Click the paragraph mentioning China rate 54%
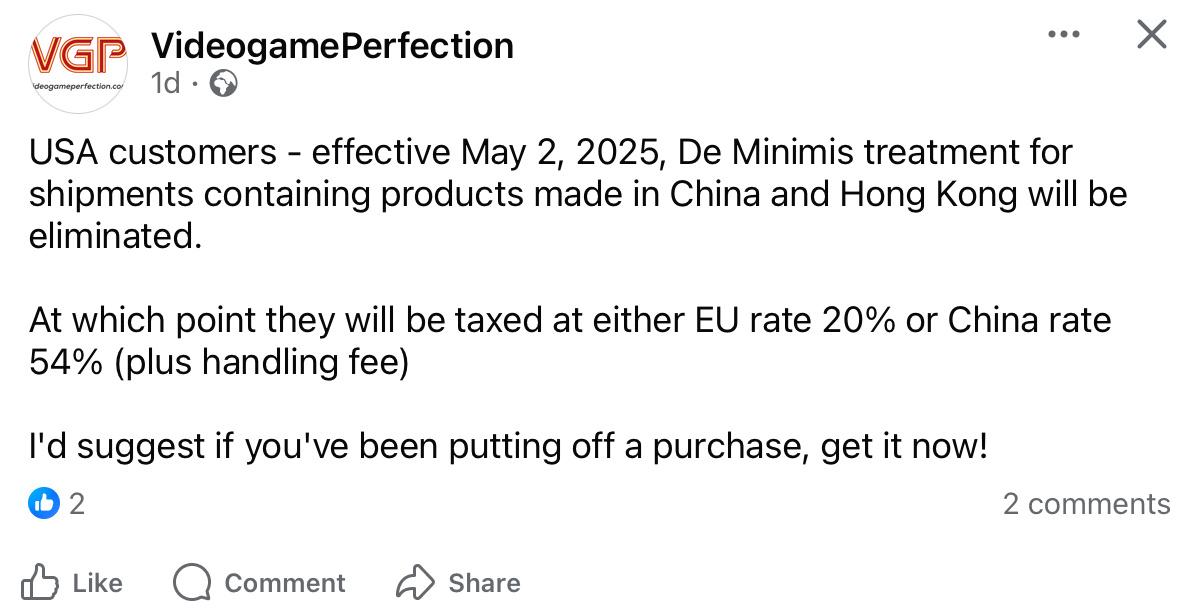The width and height of the screenshot is (1195, 613). (x=570, y=340)
